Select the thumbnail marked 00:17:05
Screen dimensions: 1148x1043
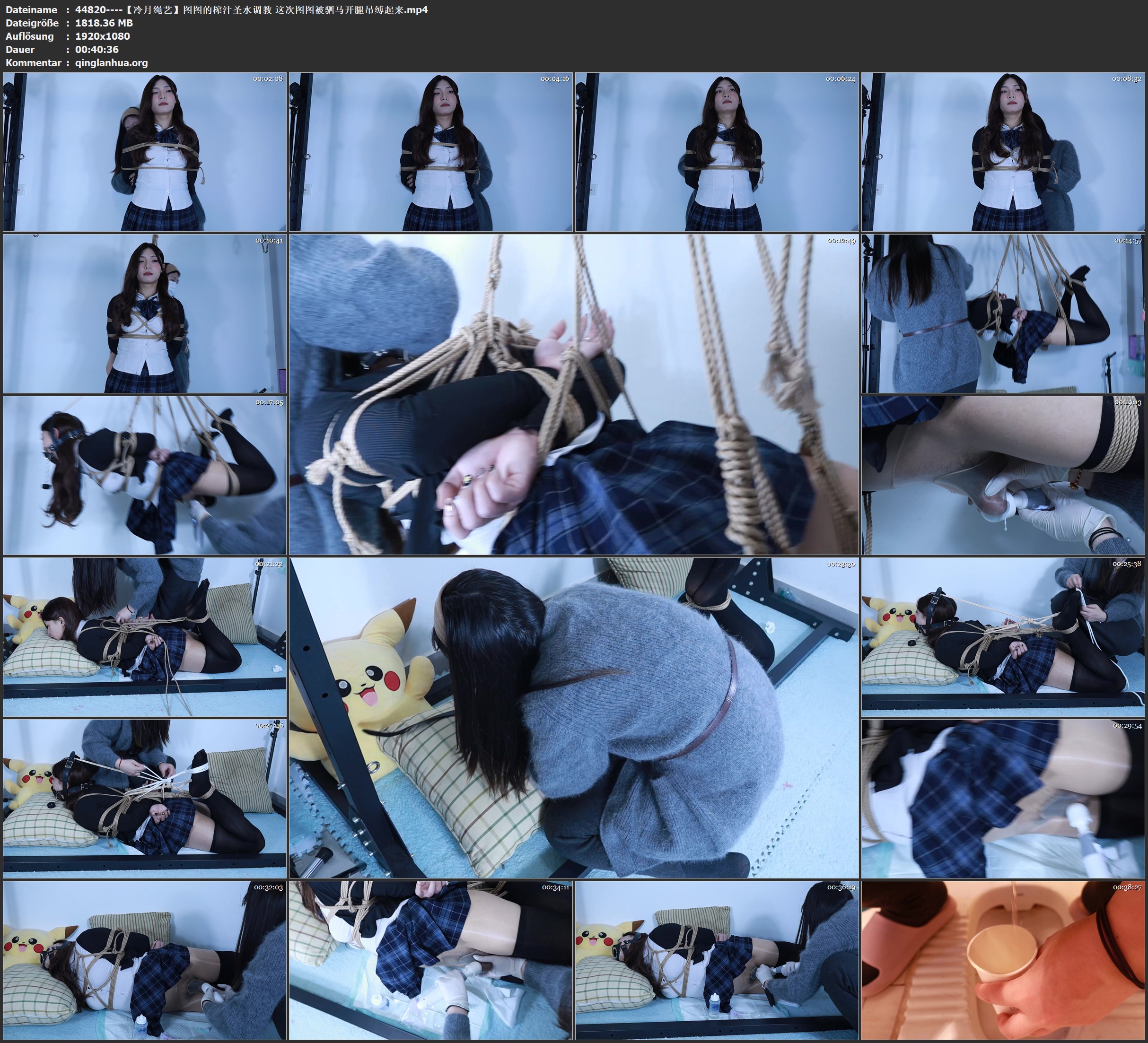[145, 475]
